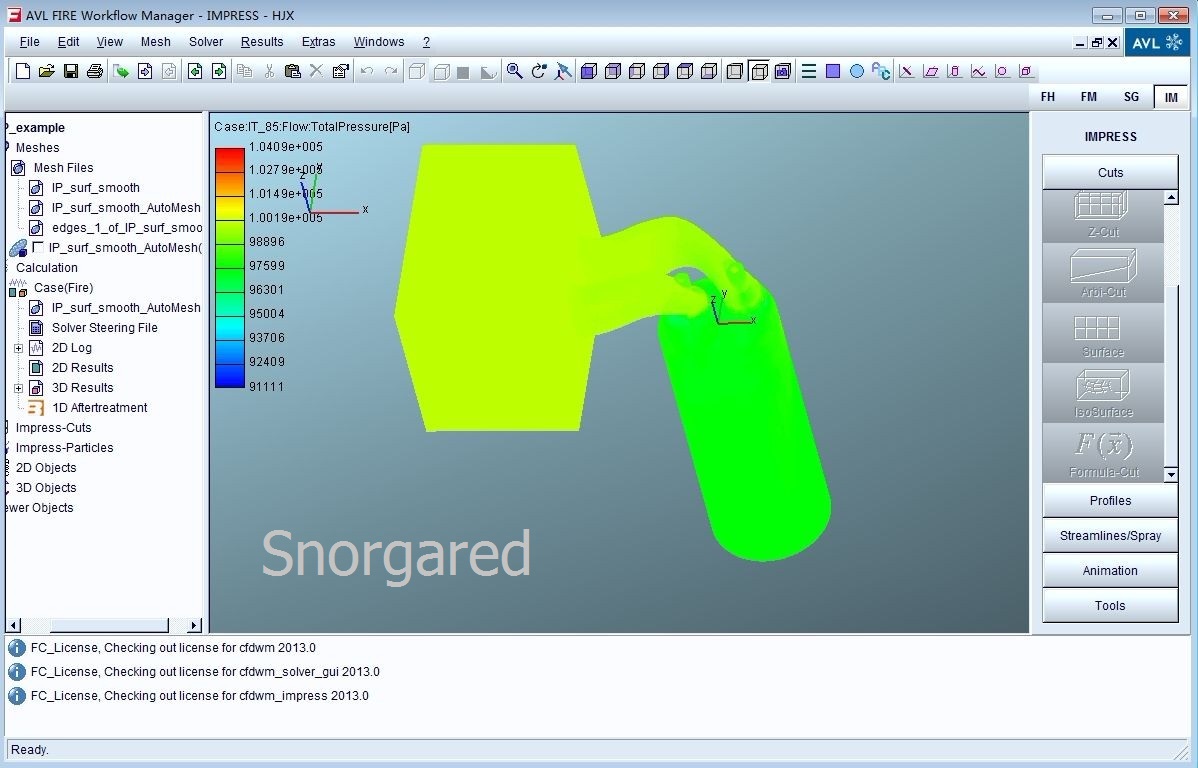Click the line-cut plot icon with X mark
Viewport: 1198px width, 768px height.
pos(906,71)
